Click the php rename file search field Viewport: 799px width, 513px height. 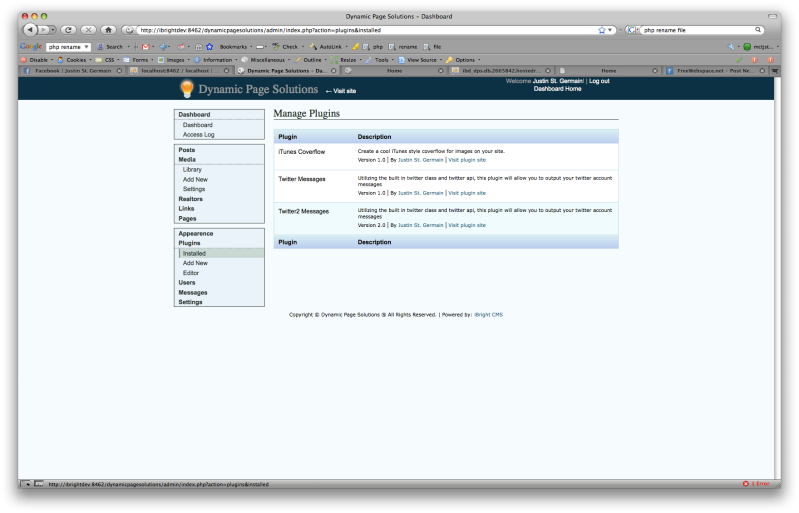point(697,30)
